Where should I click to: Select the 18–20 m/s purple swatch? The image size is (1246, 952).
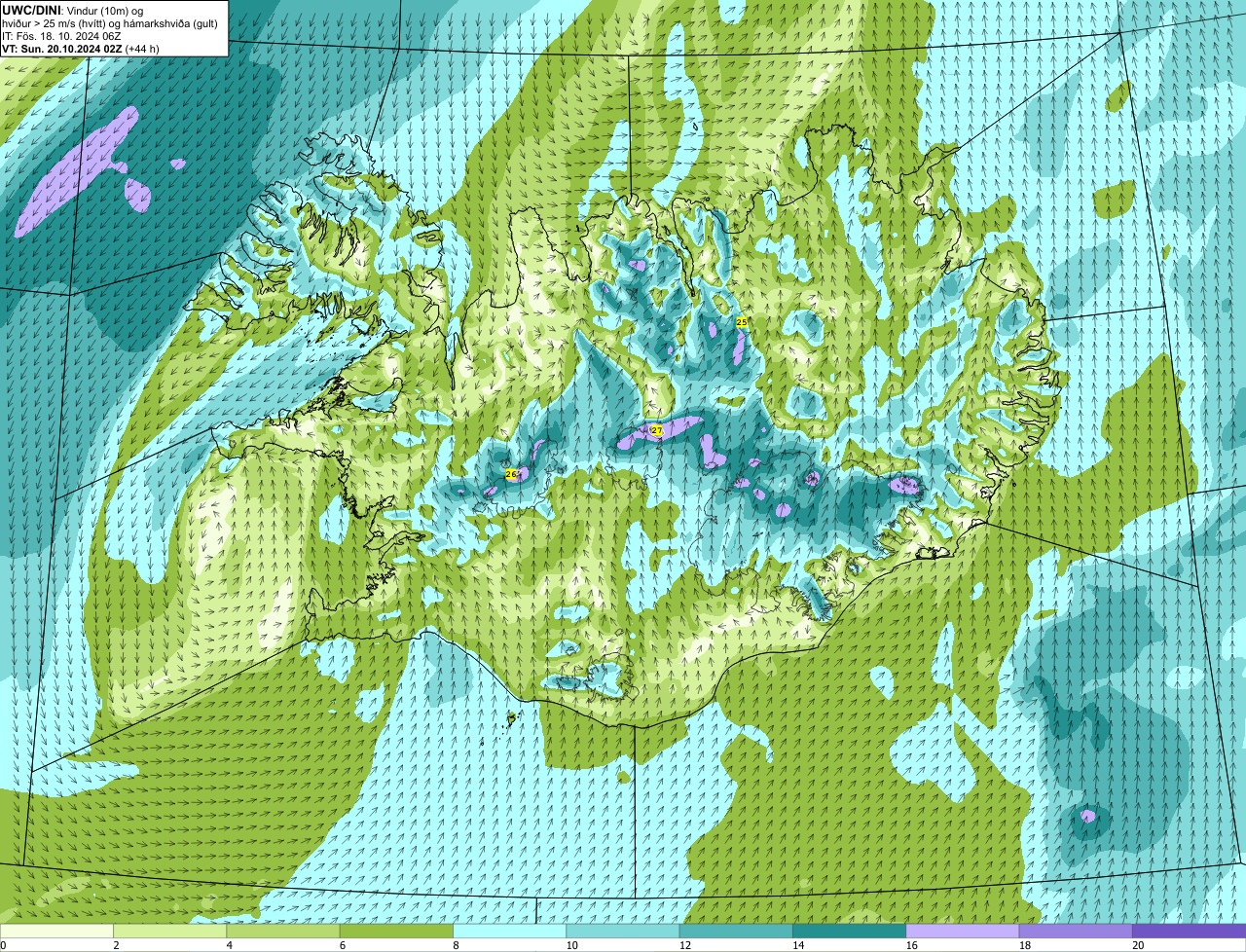tap(1076, 931)
